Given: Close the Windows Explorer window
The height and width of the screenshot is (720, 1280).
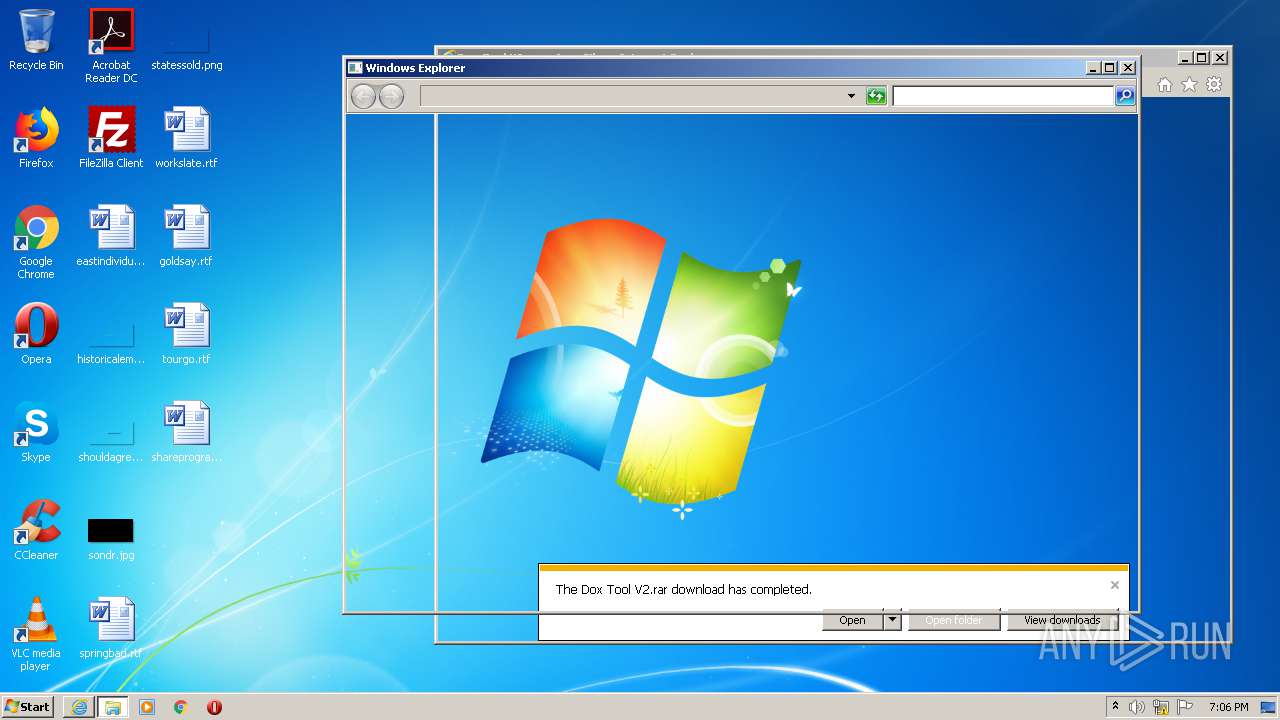Looking at the screenshot, I should tap(1128, 68).
